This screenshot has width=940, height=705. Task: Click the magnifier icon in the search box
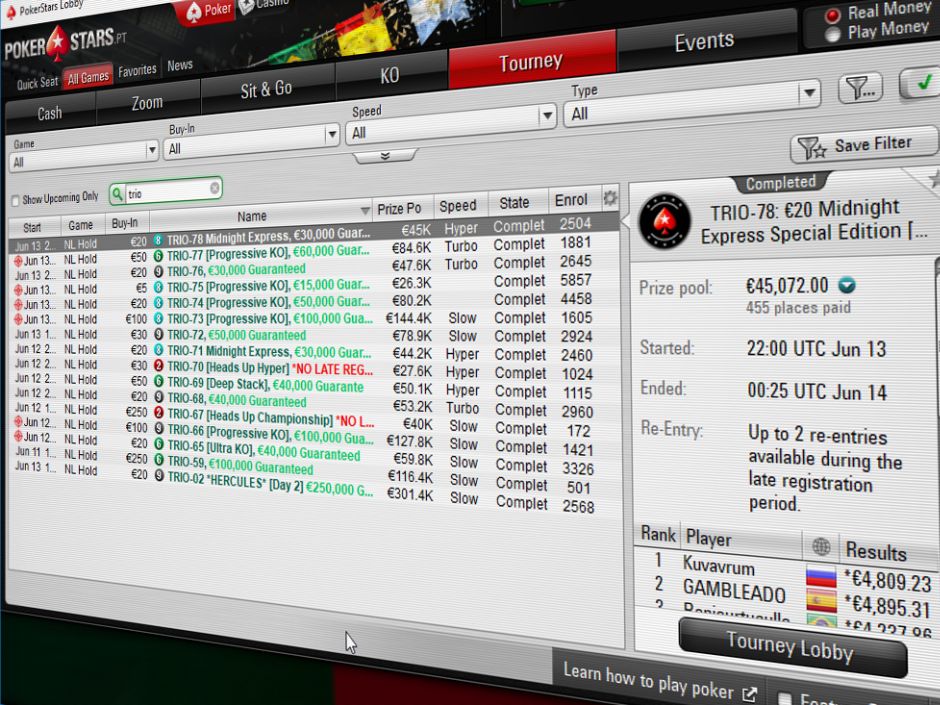(x=118, y=194)
